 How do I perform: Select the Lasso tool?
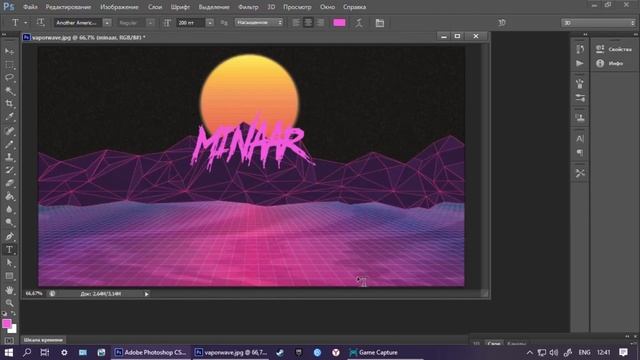[x=9, y=78]
